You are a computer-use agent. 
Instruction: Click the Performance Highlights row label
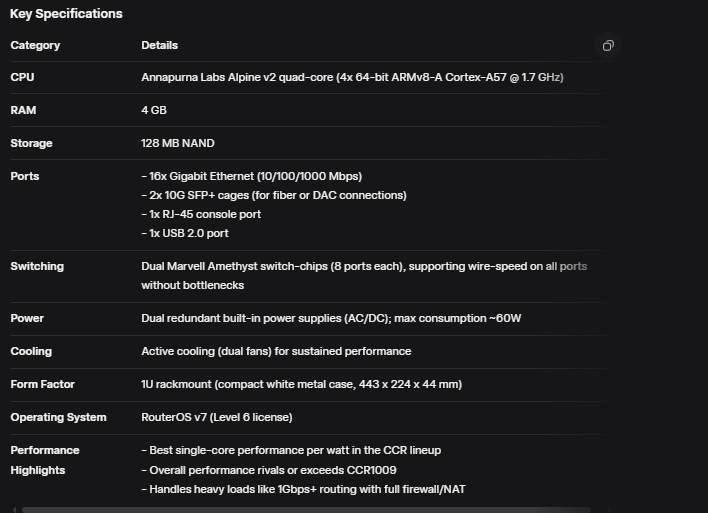point(44,460)
